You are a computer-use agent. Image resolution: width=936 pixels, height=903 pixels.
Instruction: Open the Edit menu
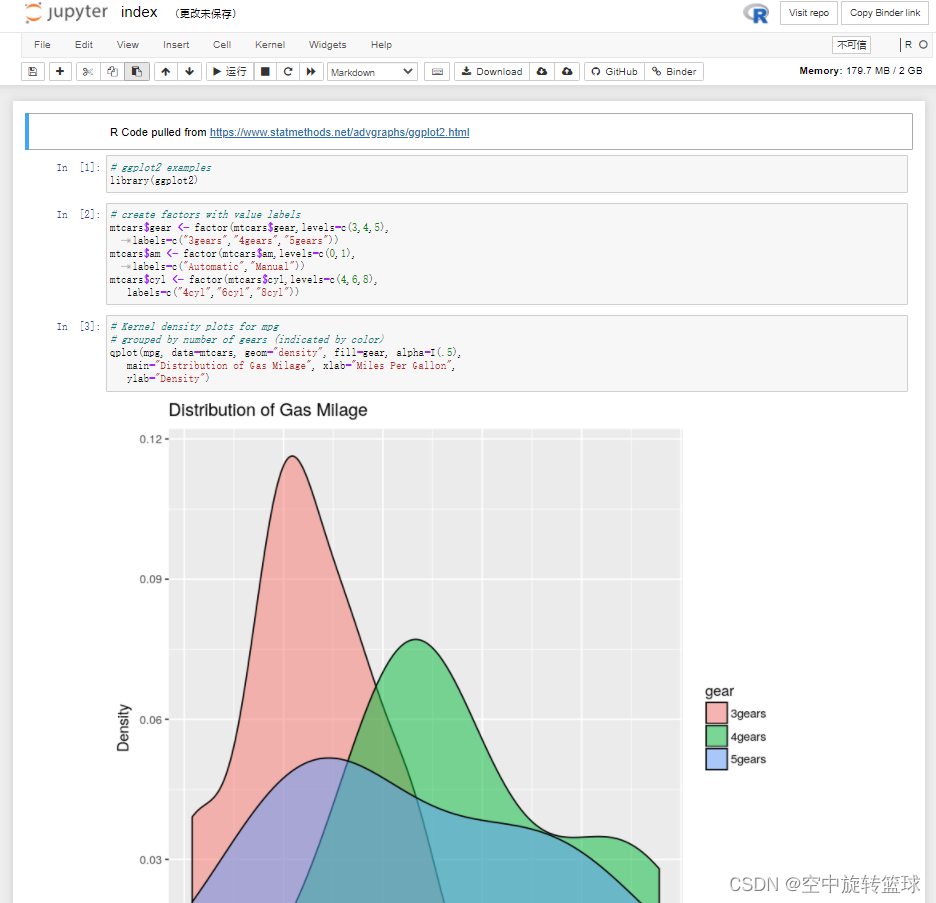[x=84, y=45]
